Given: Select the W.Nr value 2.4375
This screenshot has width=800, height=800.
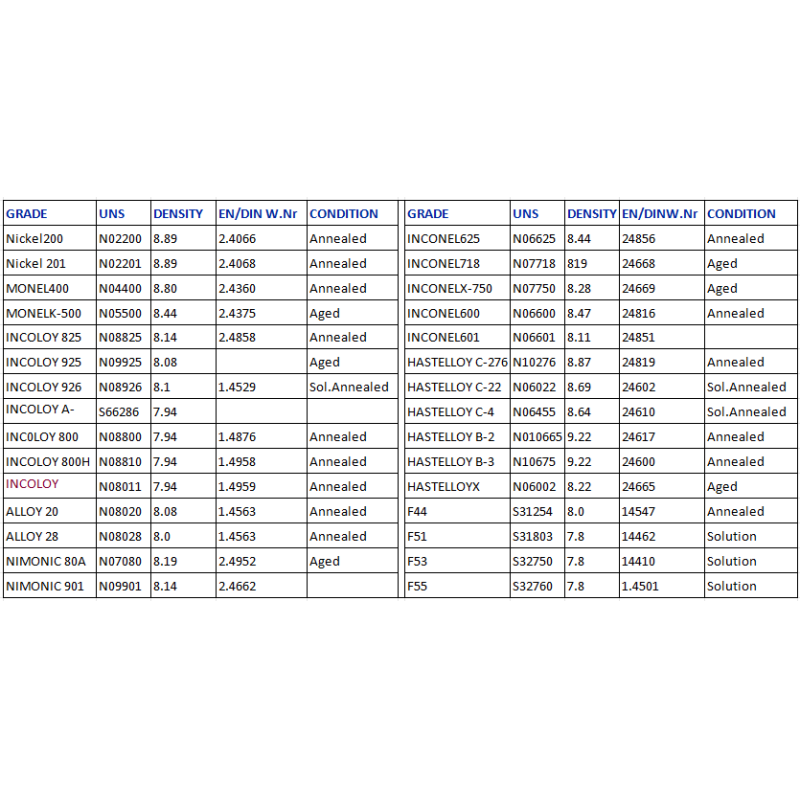Looking at the screenshot, I should (261, 313).
